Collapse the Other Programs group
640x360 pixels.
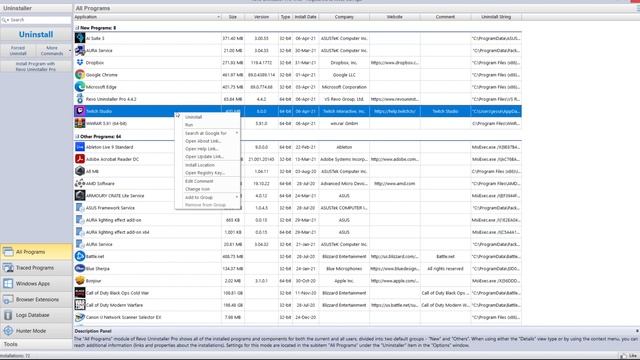(x=77, y=136)
